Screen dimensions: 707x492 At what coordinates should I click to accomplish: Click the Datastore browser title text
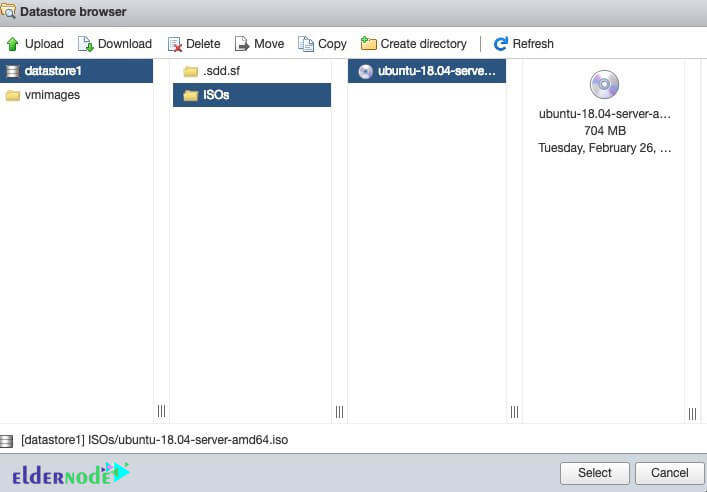pyautogui.click(x=73, y=12)
